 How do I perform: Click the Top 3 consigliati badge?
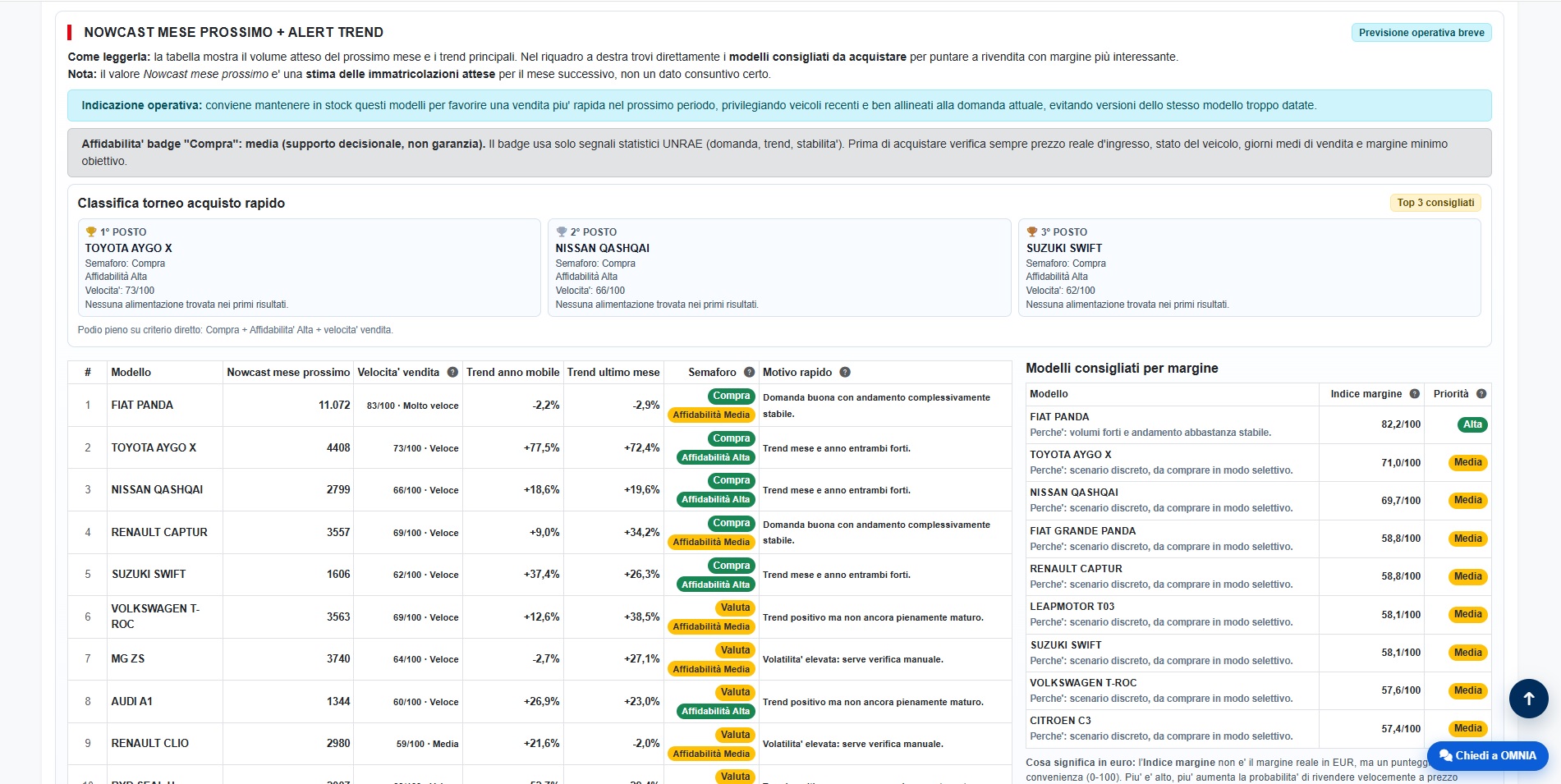click(1435, 203)
